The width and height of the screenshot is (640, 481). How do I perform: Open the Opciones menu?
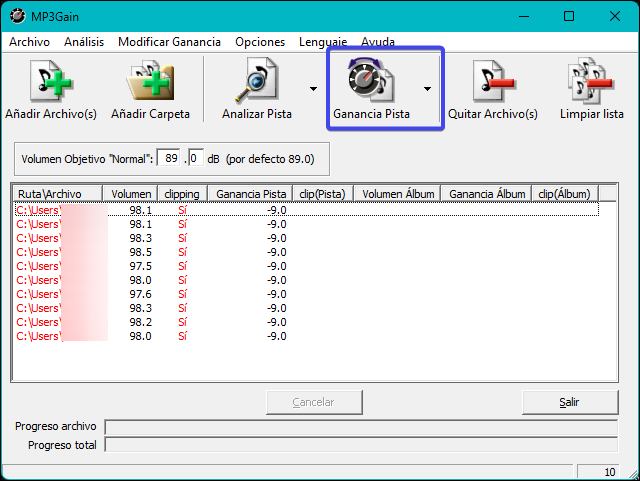(260, 42)
